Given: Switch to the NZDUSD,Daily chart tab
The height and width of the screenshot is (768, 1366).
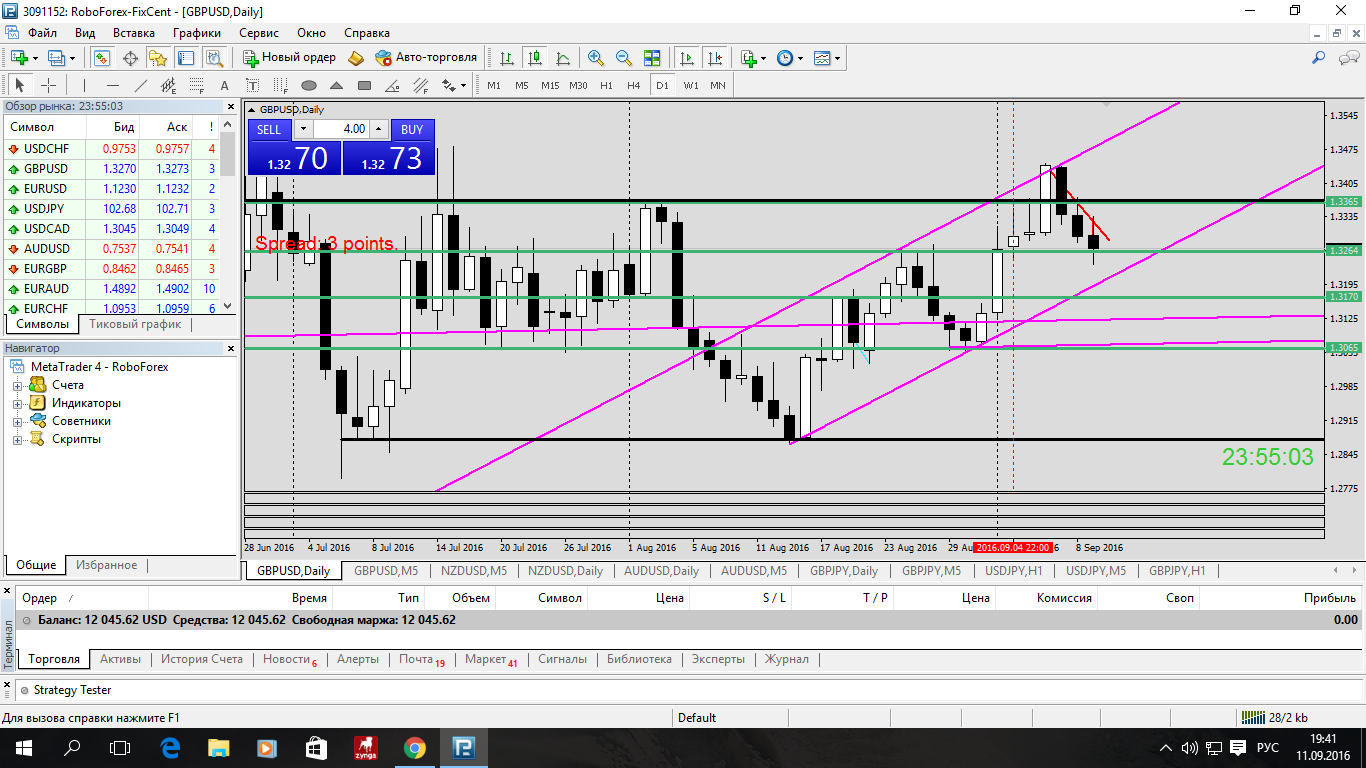Looking at the screenshot, I should click(565, 571).
